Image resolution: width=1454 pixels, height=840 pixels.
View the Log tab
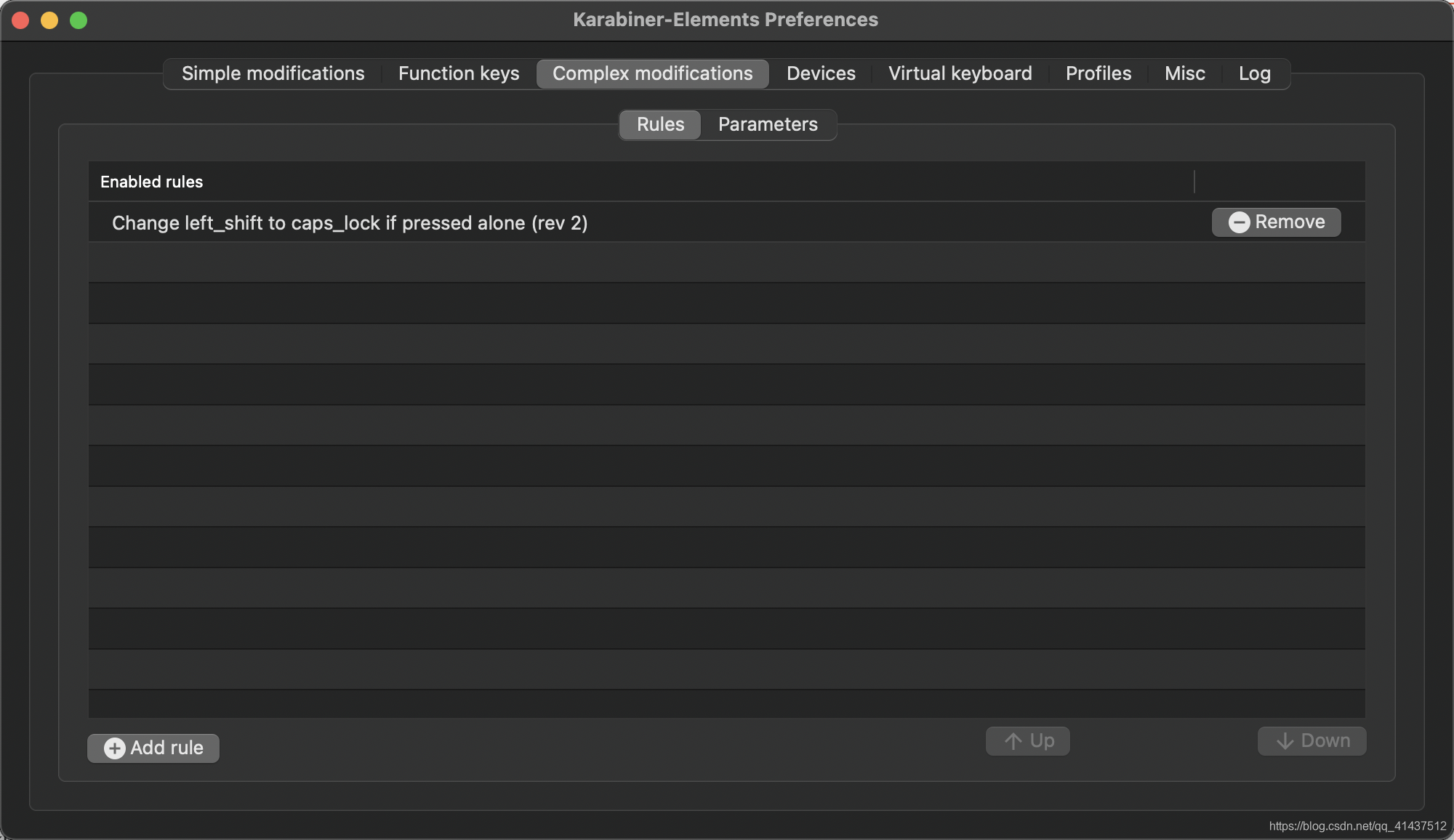point(1254,73)
